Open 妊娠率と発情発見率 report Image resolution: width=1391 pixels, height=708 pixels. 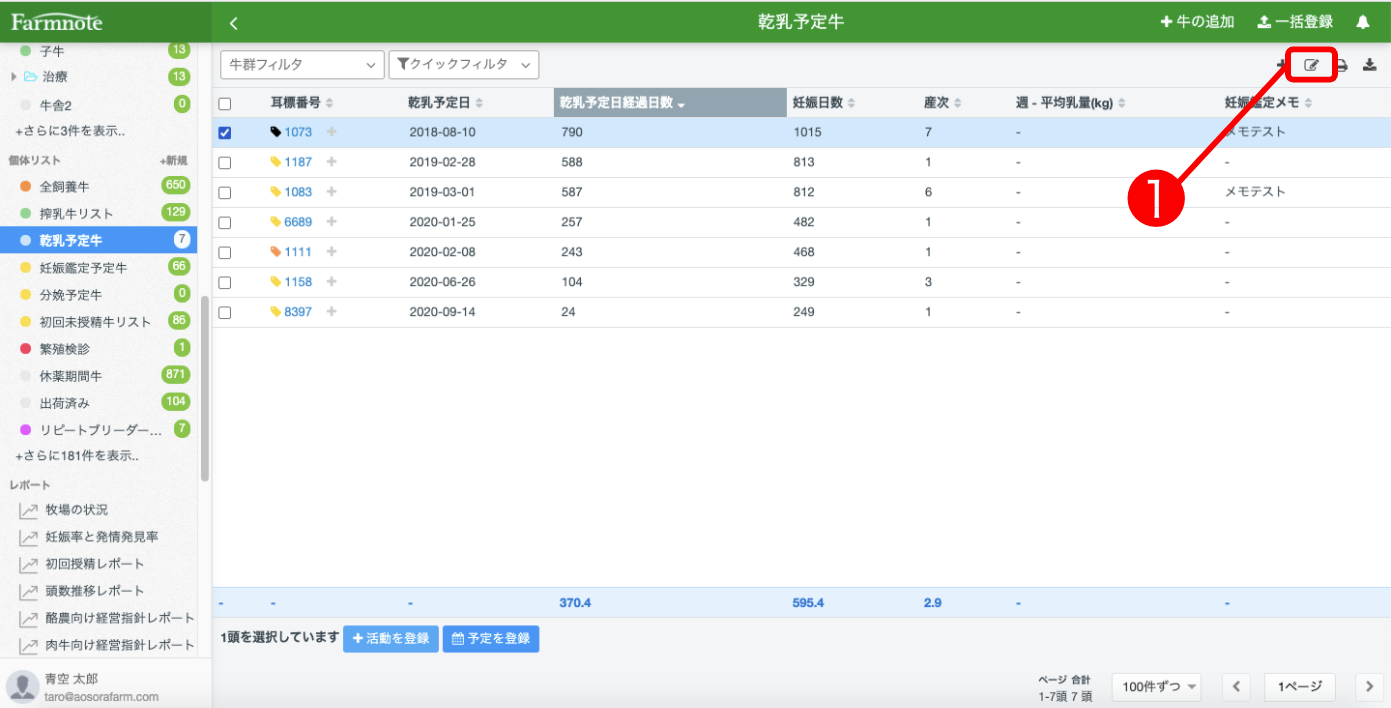click(x=102, y=537)
